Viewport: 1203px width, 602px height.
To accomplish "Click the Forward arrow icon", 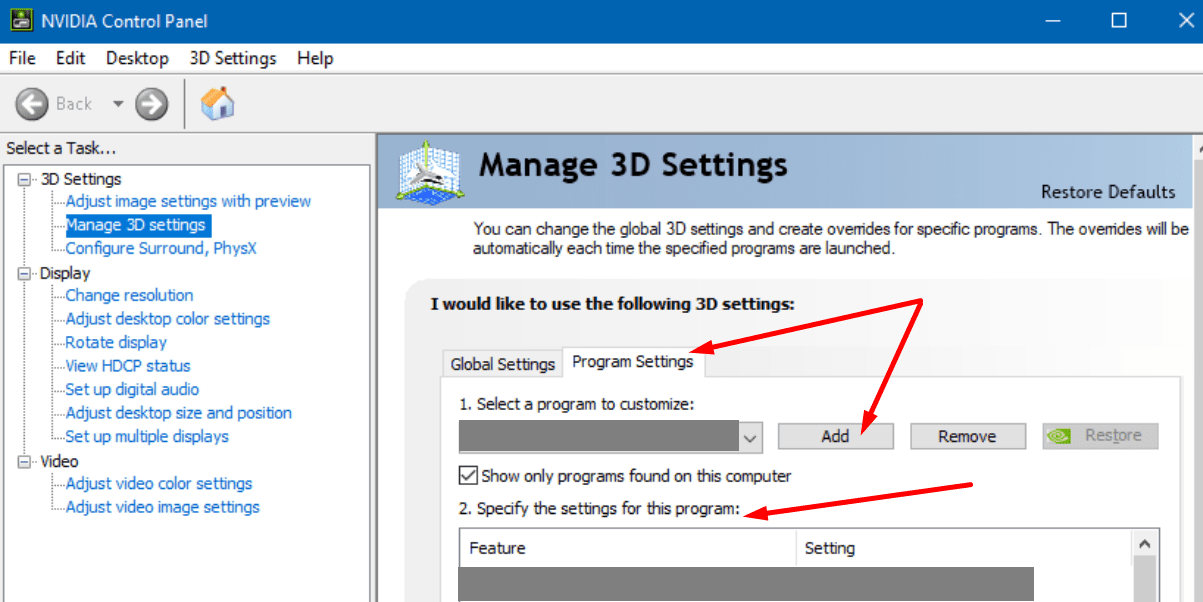I will pos(152,104).
